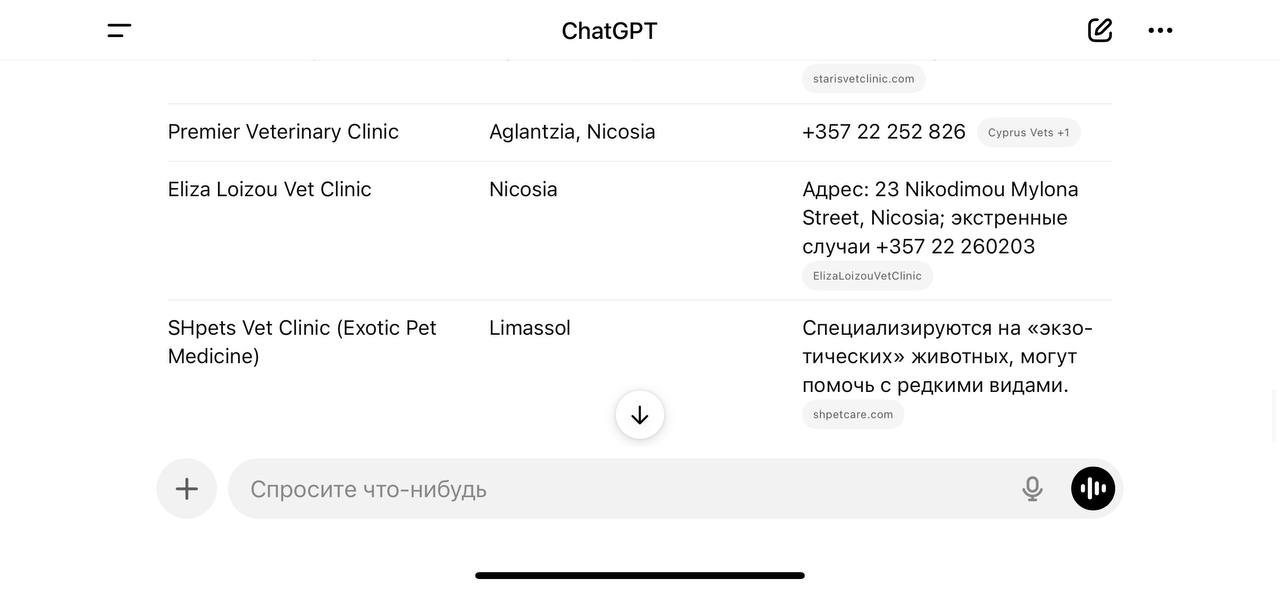Image resolution: width=1280 pixels, height=590 pixels.
Task: Select the Premier Veterinary Clinic cell
Action: (x=283, y=132)
